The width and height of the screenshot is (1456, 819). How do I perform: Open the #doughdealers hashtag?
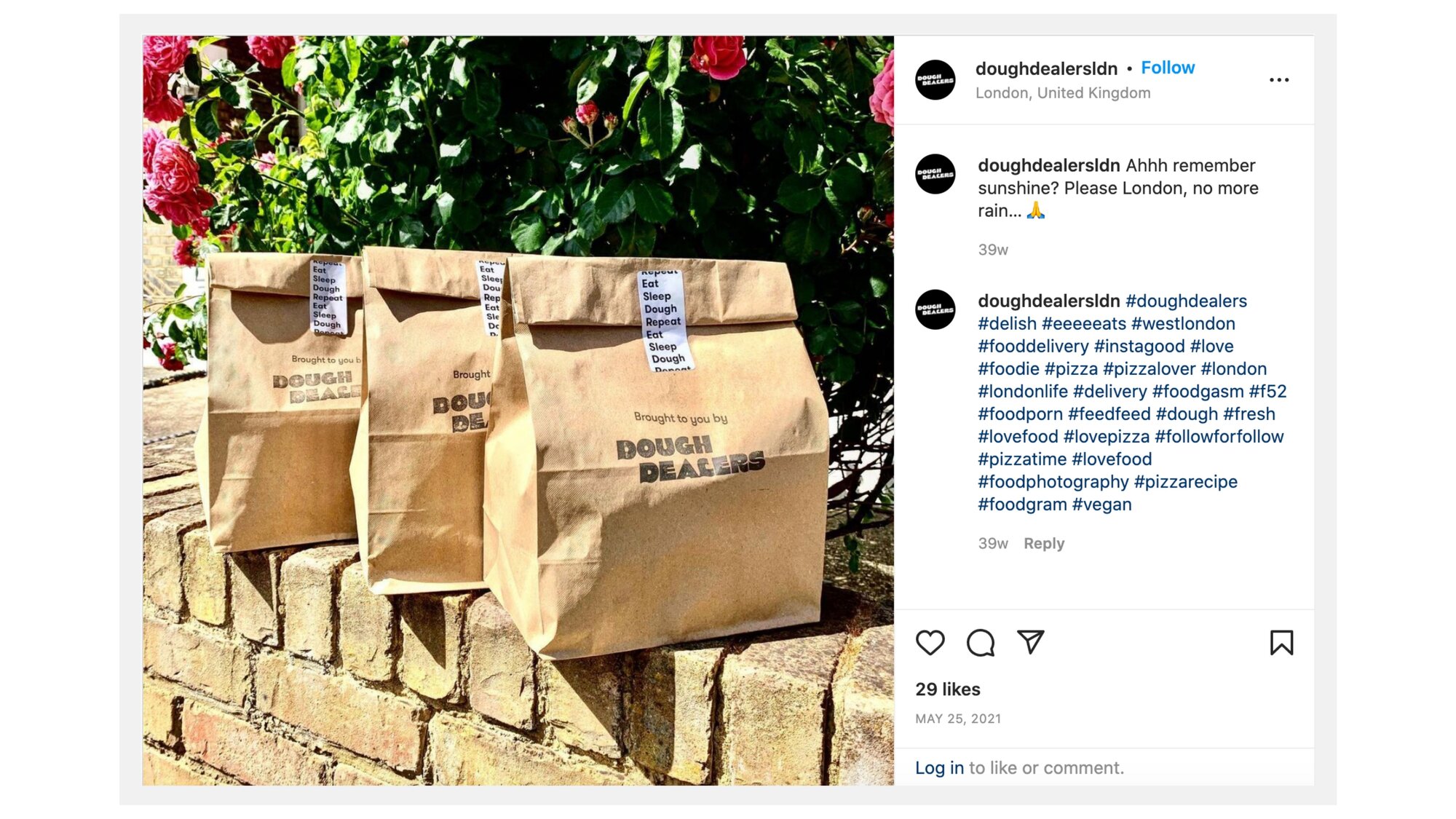tap(1186, 301)
